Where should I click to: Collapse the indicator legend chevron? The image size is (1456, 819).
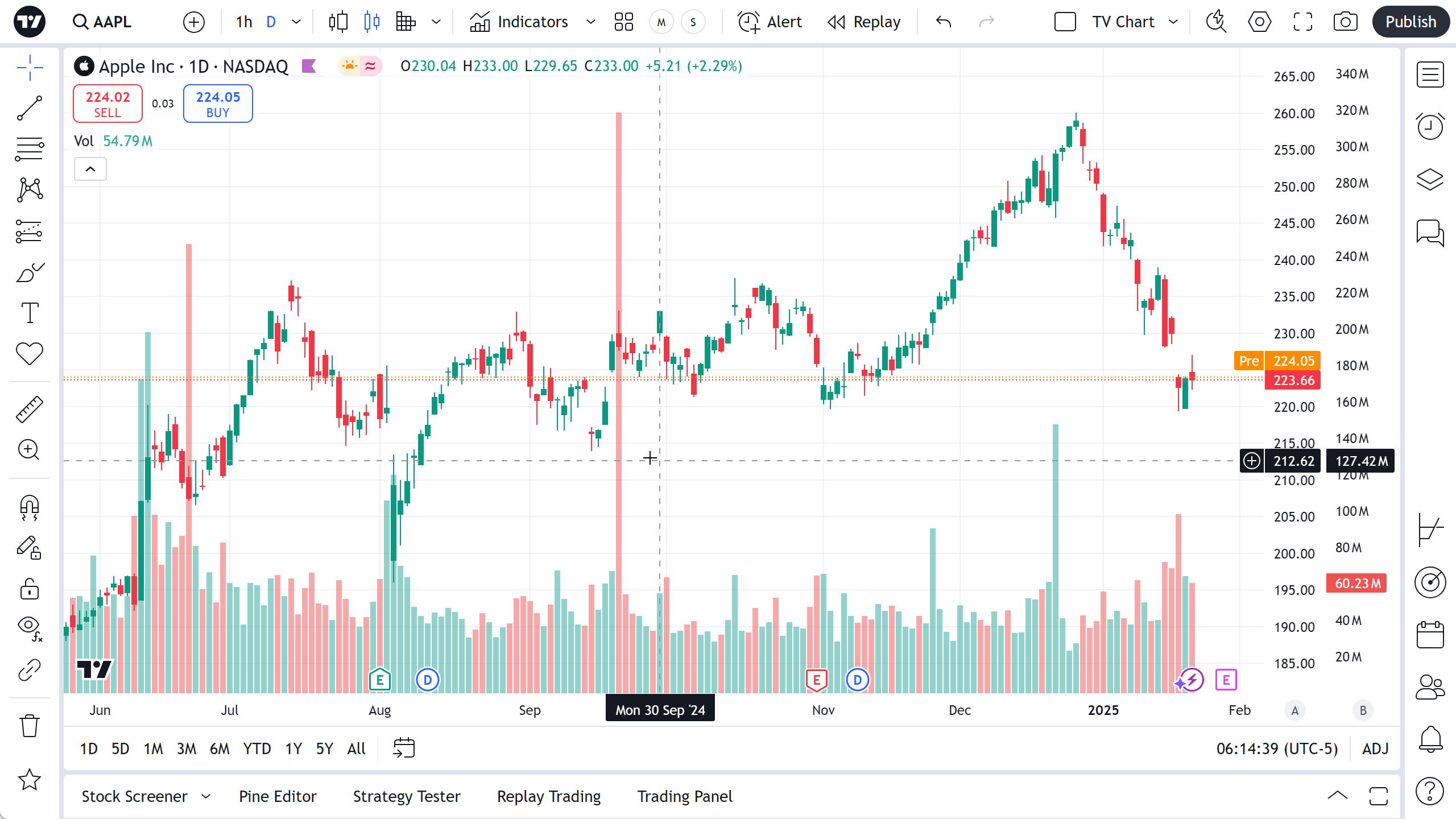click(x=90, y=169)
